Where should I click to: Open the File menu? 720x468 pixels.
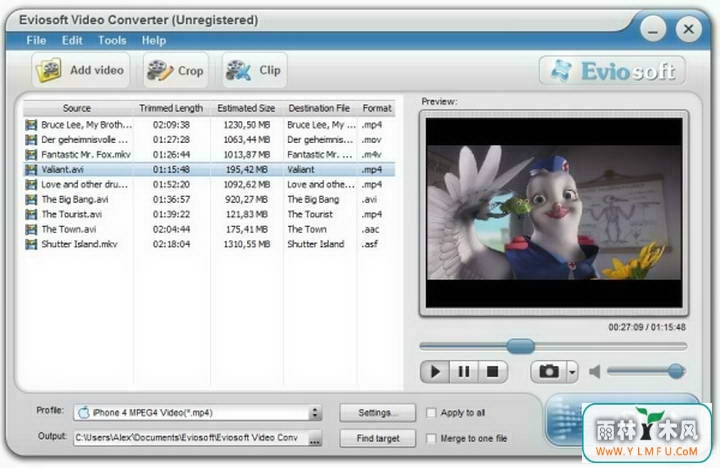click(x=36, y=40)
